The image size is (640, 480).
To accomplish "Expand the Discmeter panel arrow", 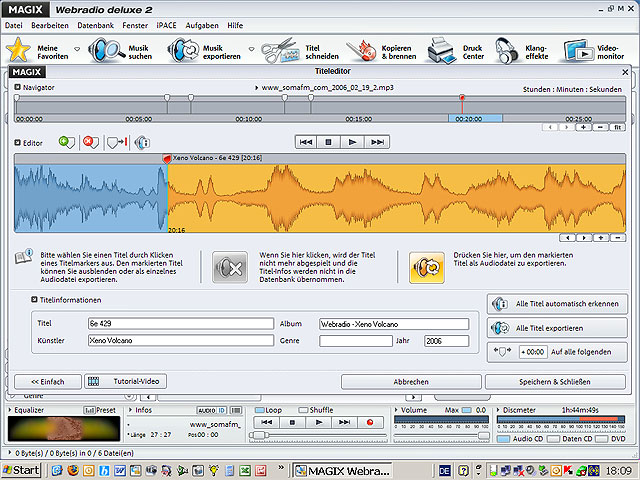I will tap(498, 410).
